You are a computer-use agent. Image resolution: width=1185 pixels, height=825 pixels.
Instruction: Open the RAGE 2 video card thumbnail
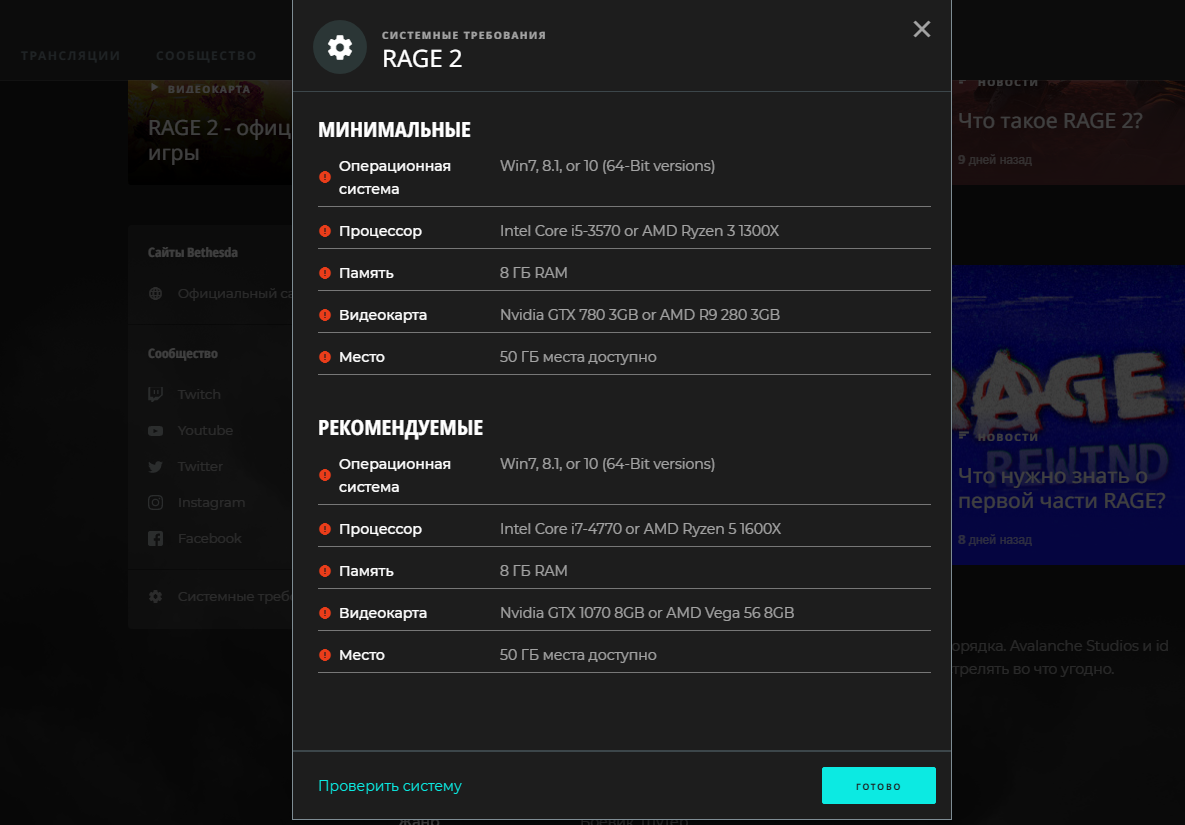(210, 132)
